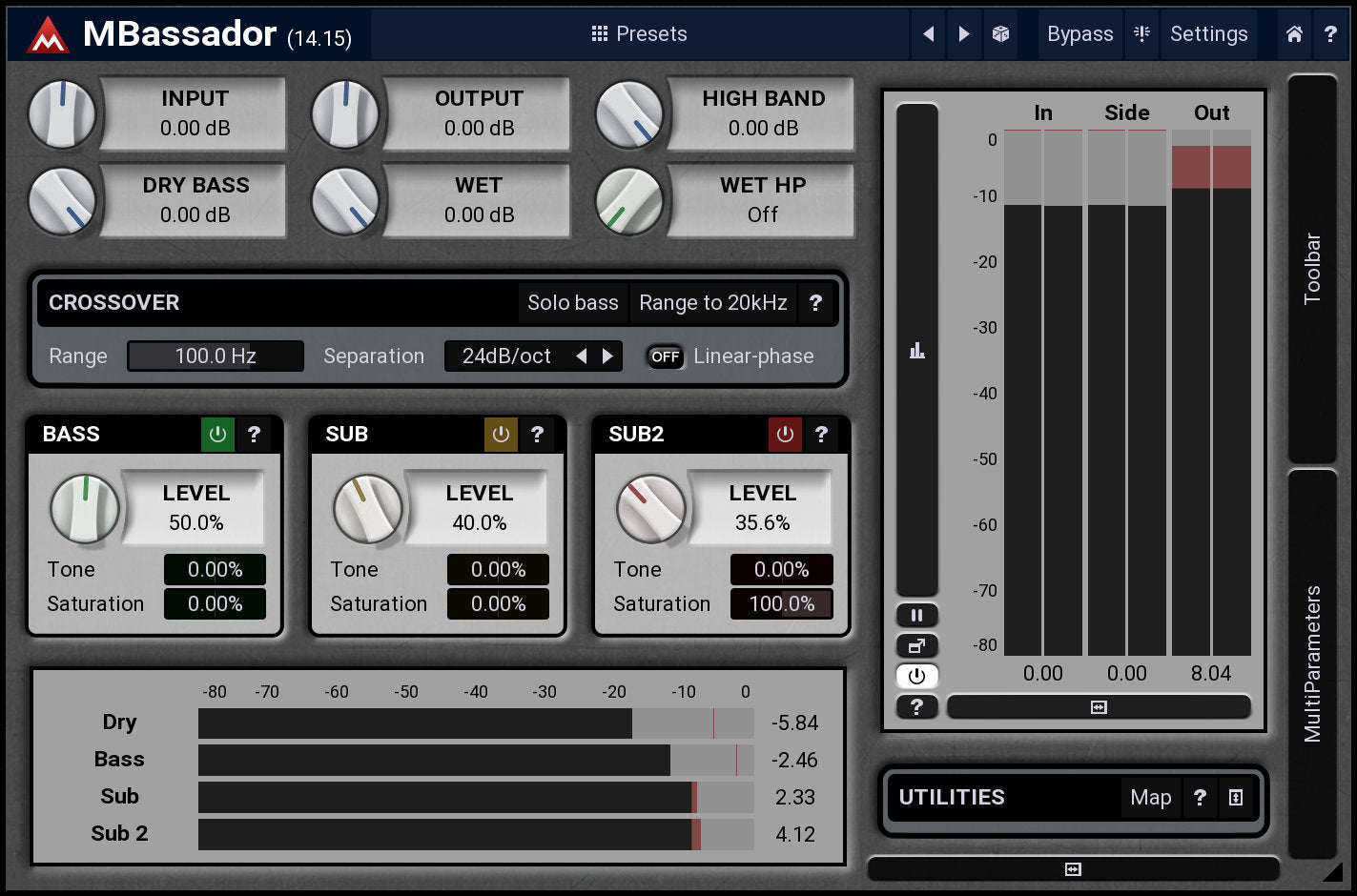Viewport: 1357px width, 896px height.
Task: Click the SUB2 Saturation slider
Action: click(781, 604)
